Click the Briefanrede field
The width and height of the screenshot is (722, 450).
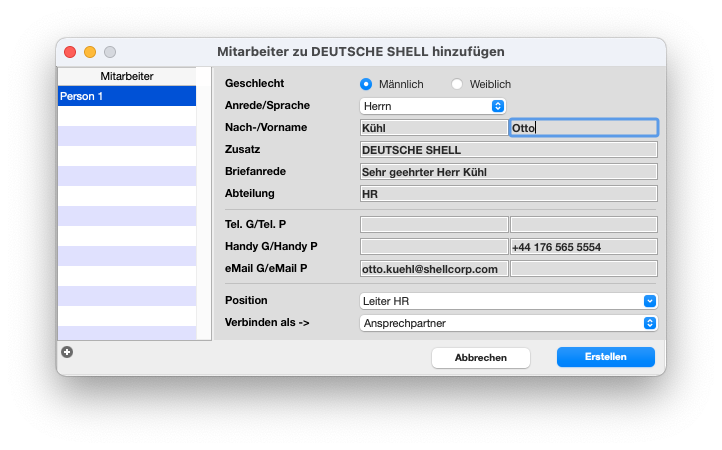click(x=508, y=172)
